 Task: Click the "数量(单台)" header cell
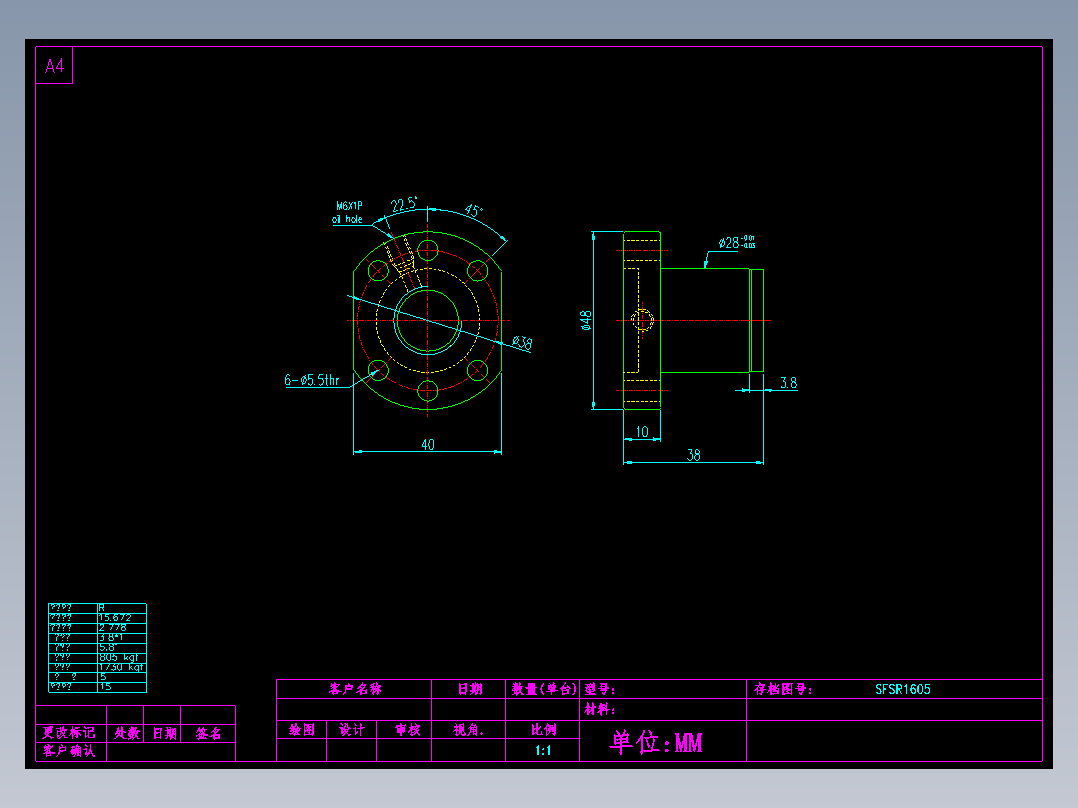pyautogui.click(x=543, y=689)
